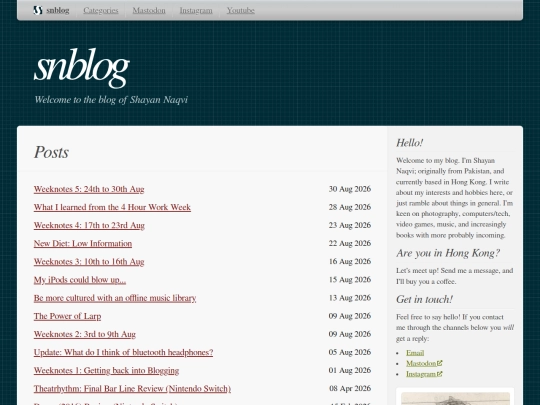Select the date text 23 Aug 2026
This screenshot has width=540, height=405.
coord(350,225)
